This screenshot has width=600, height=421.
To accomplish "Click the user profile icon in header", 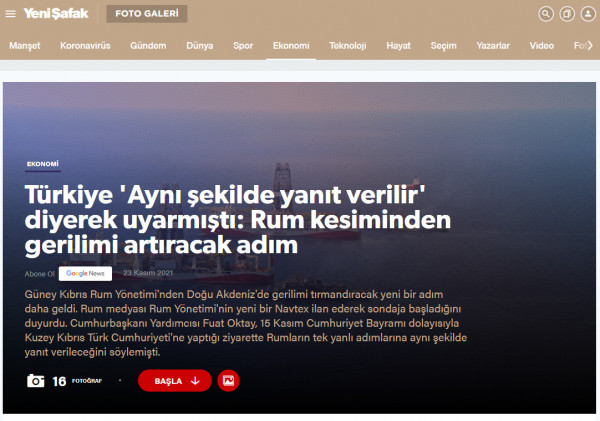I will click(587, 14).
